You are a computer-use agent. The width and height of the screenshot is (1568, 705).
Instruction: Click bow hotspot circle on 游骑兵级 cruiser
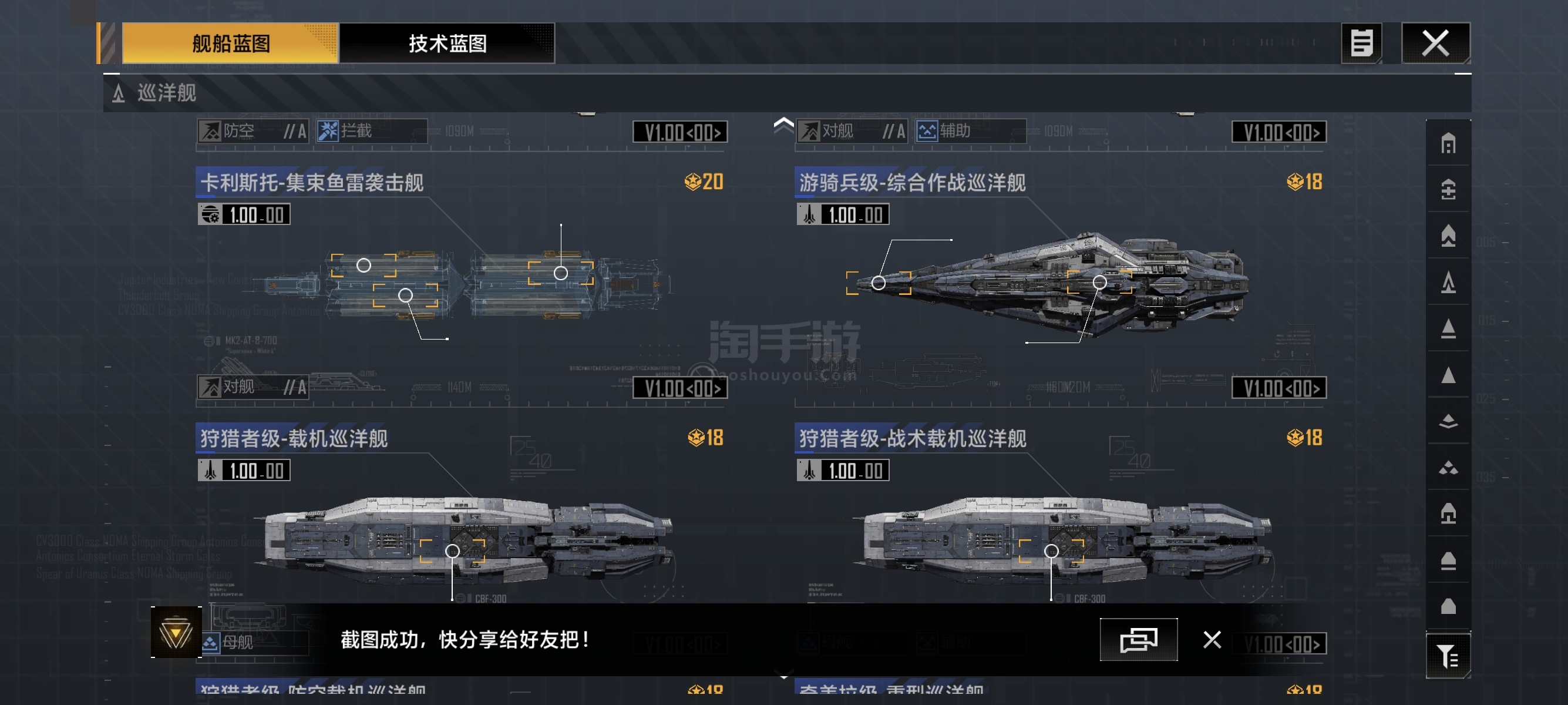879,283
